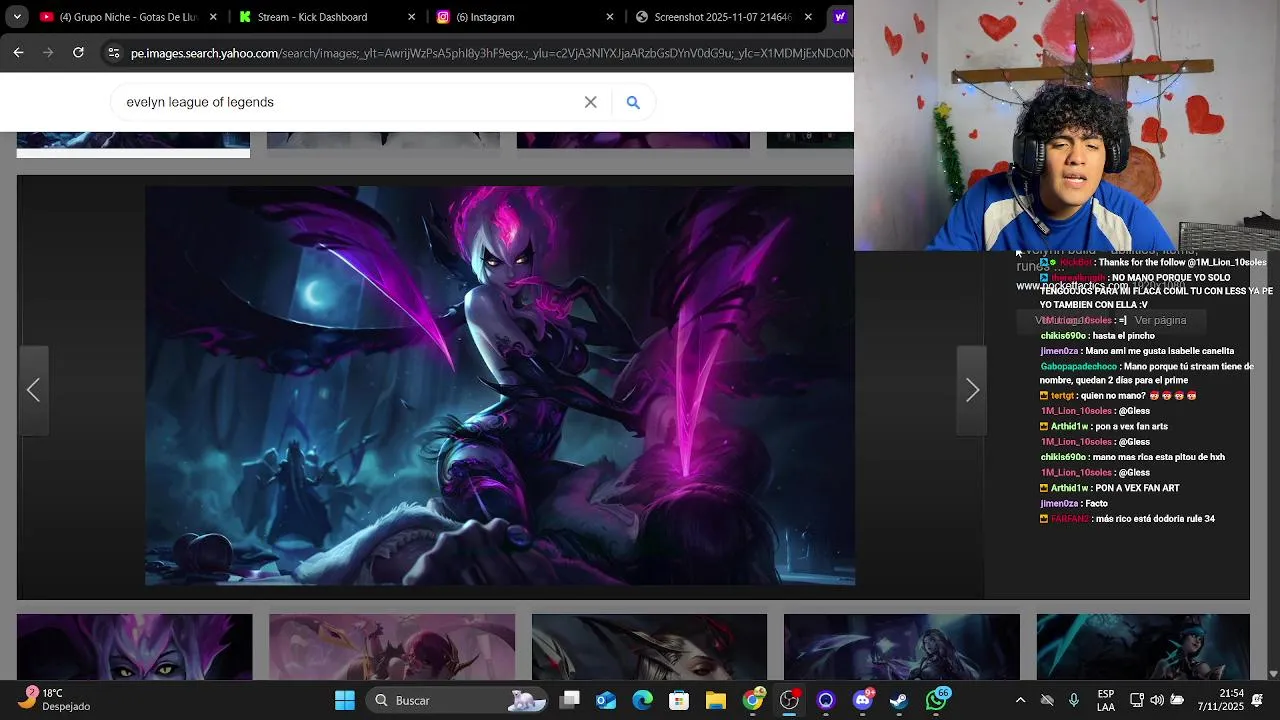This screenshot has width=1280, height=720.
Task: Close the Grupo Niche YouTube tab
Action: [213, 17]
